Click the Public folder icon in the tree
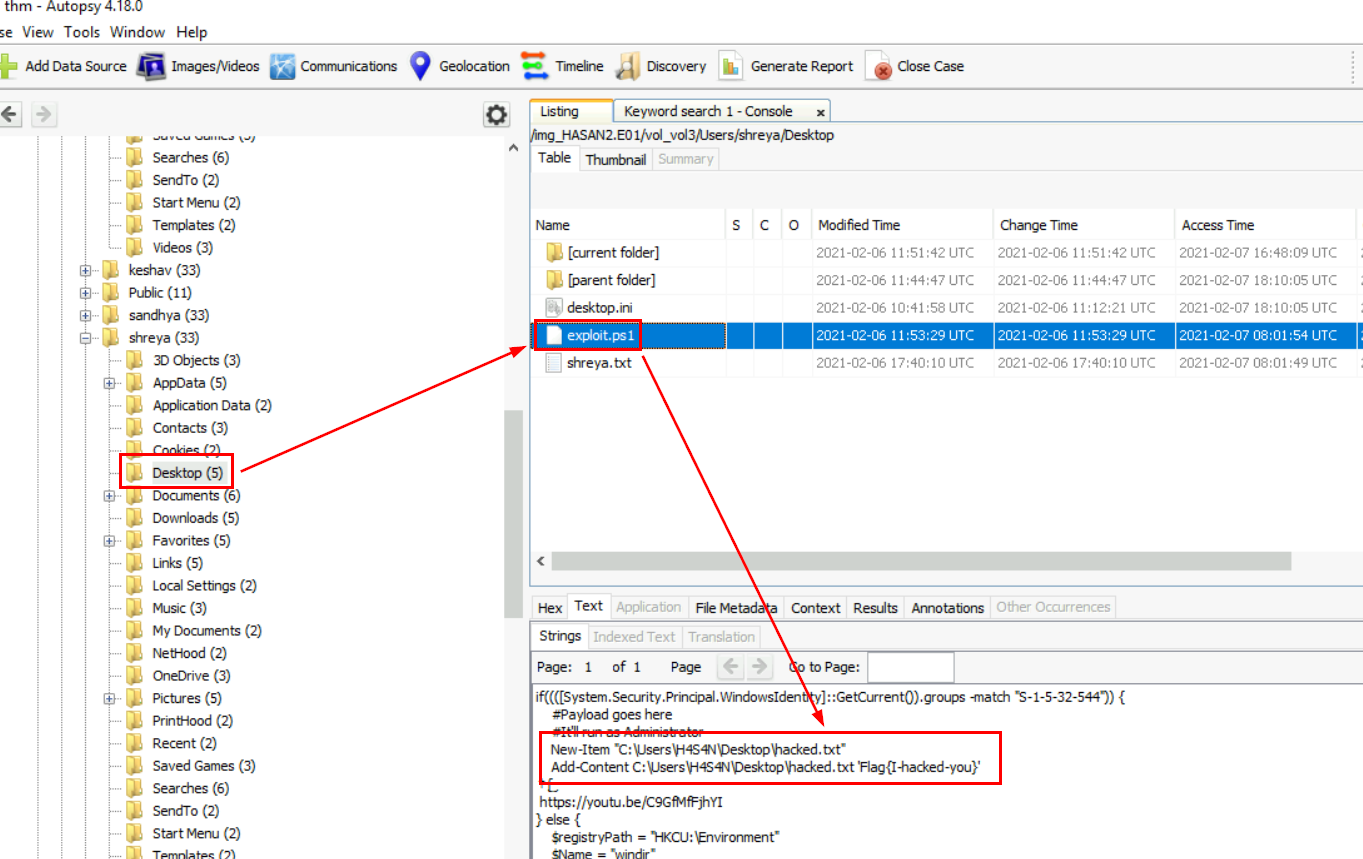1363x859 pixels. [x=111, y=292]
